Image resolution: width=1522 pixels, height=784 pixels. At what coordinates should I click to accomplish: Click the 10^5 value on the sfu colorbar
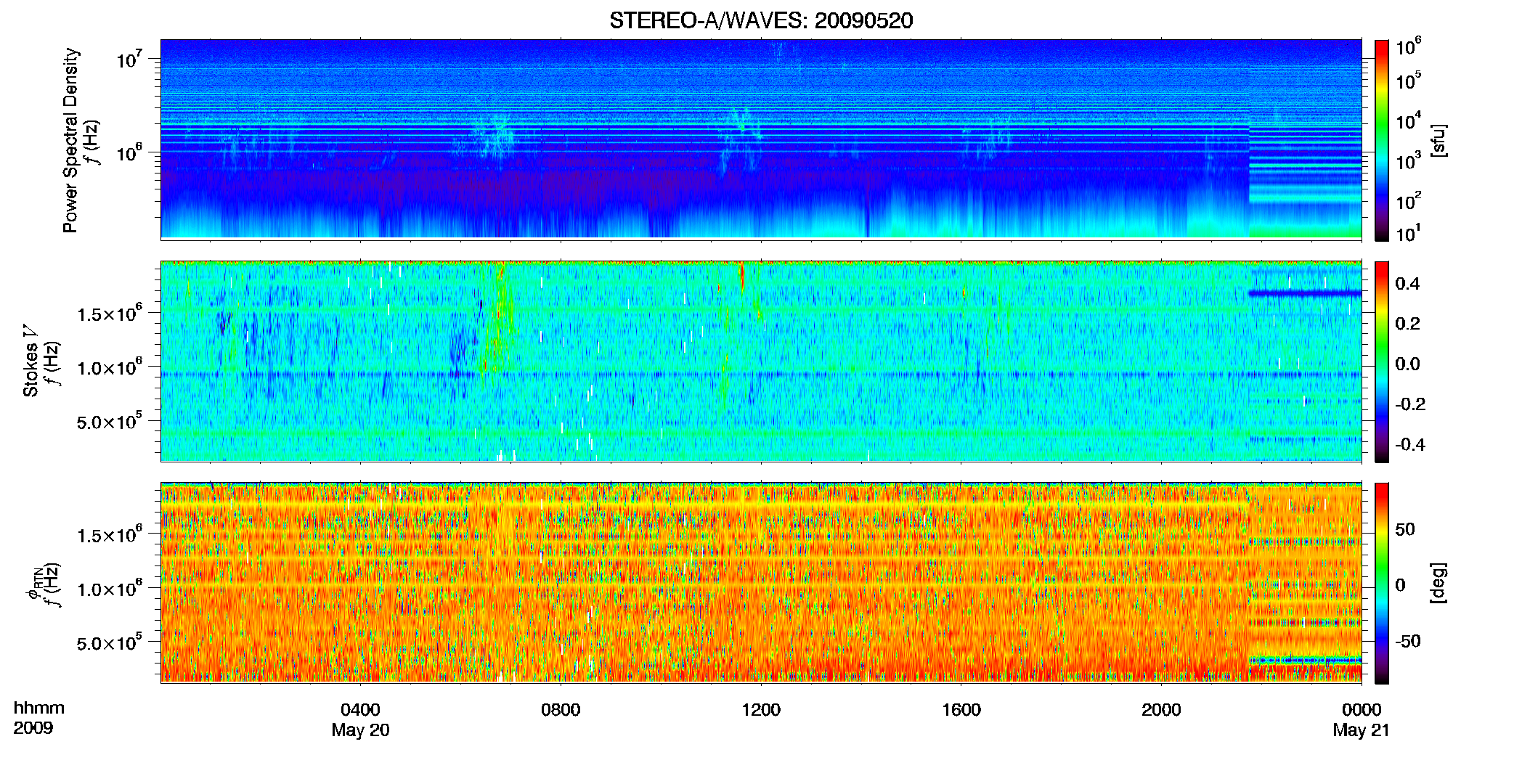tap(1409, 81)
